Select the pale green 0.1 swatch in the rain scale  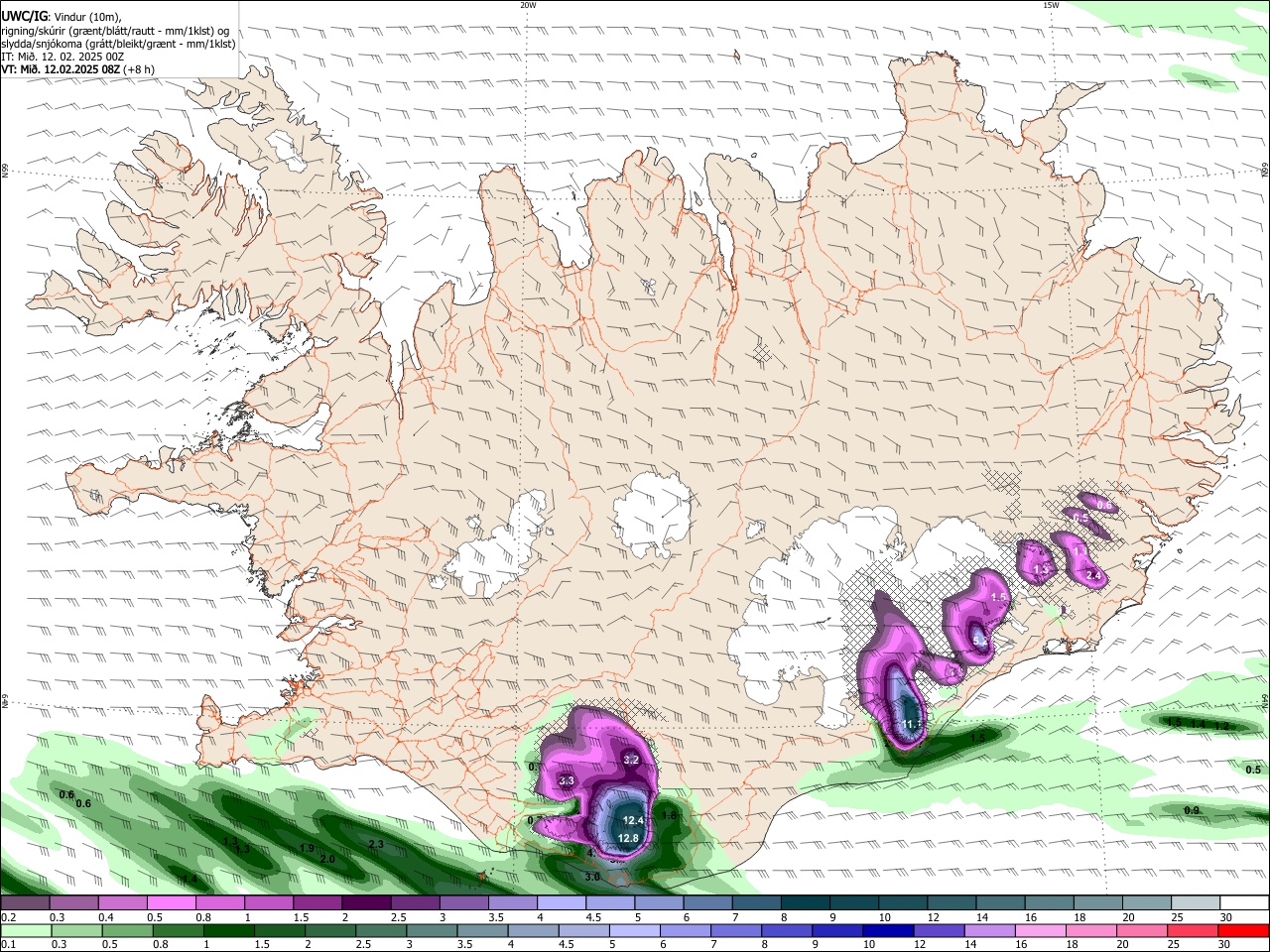click(x=25, y=930)
